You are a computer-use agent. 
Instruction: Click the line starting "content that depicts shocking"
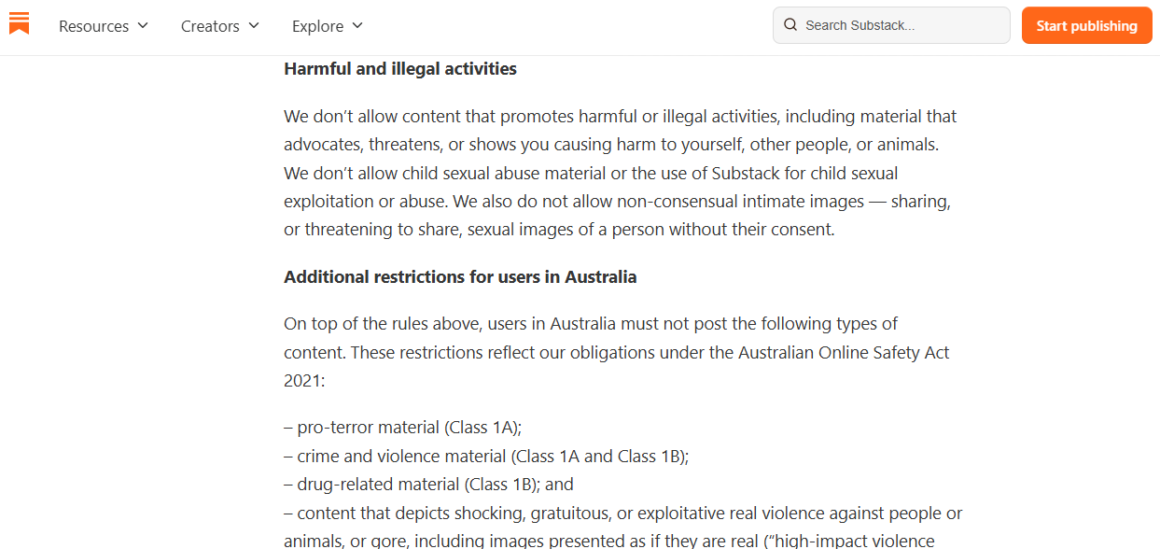pyautogui.click(x=623, y=513)
